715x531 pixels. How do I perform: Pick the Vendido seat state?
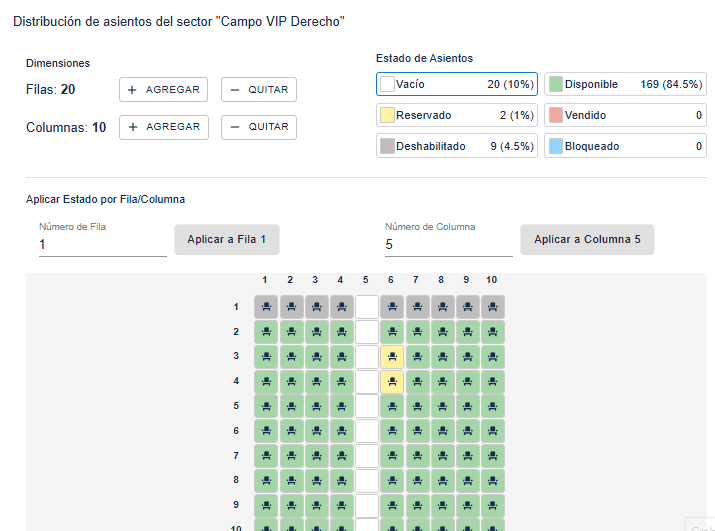pyautogui.click(x=625, y=116)
